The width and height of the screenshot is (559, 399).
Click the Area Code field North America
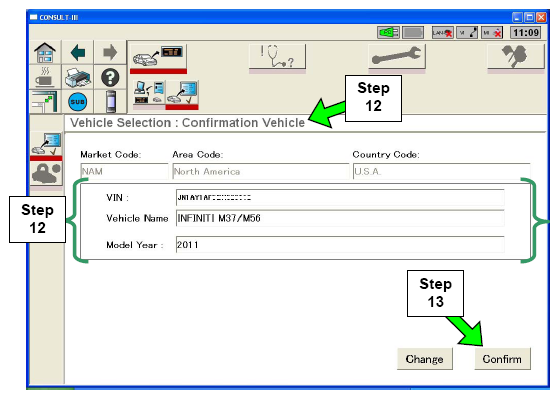coord(261,172)
